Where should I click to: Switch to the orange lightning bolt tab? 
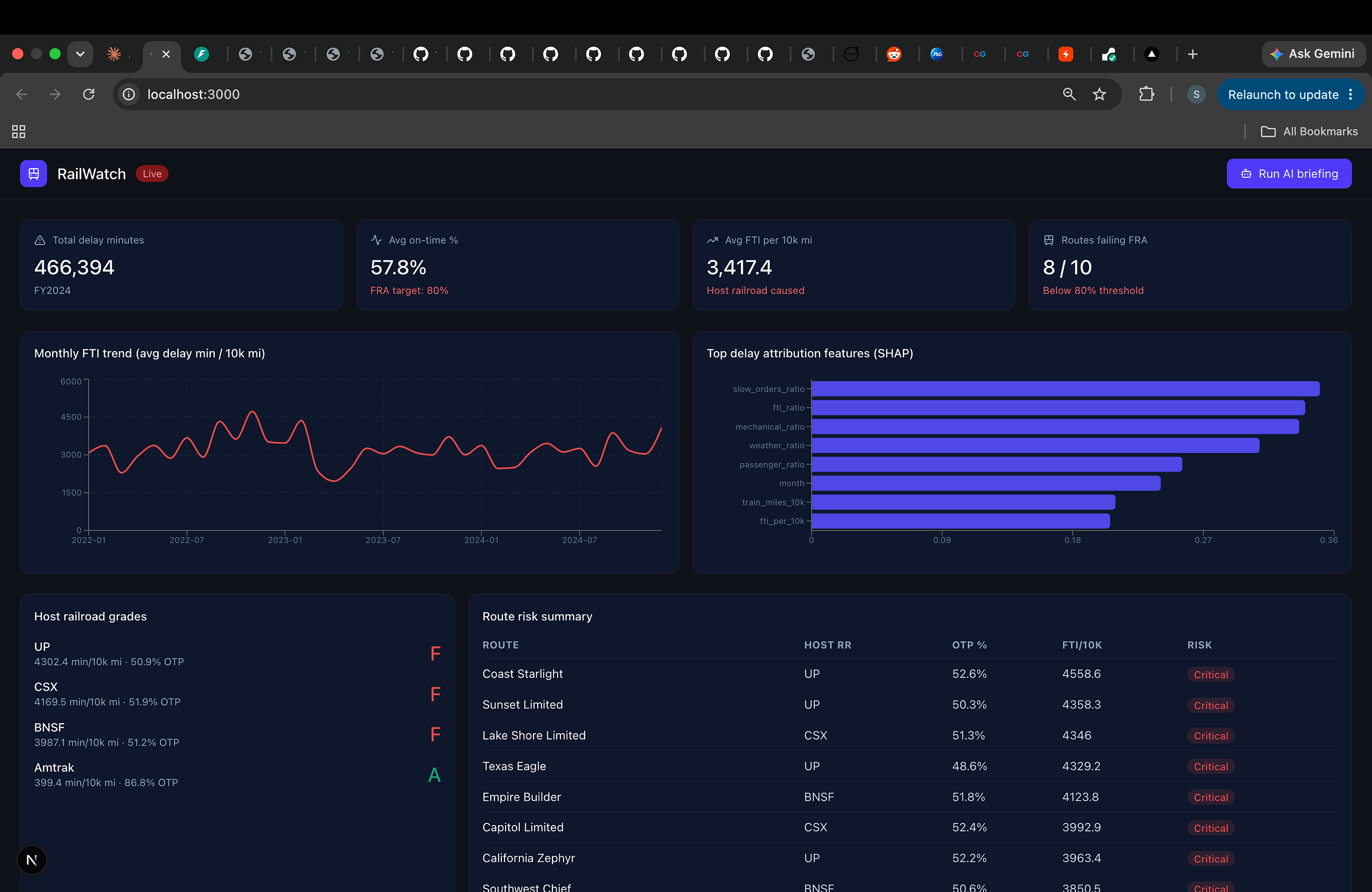[1065, 54]
